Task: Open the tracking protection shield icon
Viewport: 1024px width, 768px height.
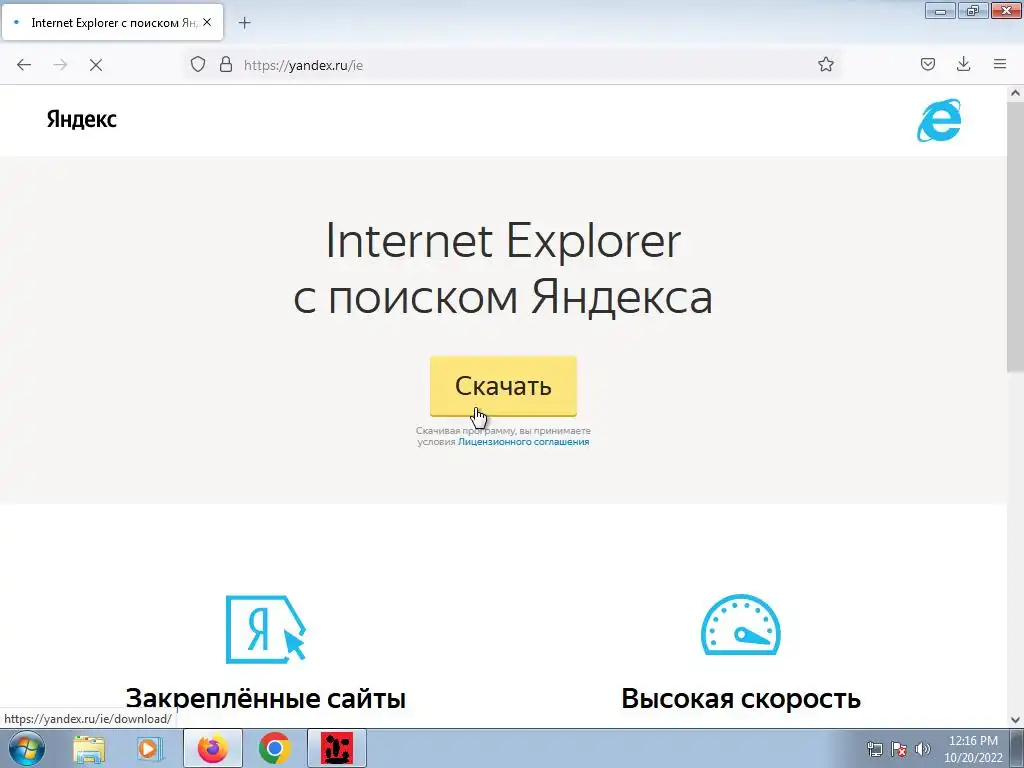Action: (x=198, y=65)
